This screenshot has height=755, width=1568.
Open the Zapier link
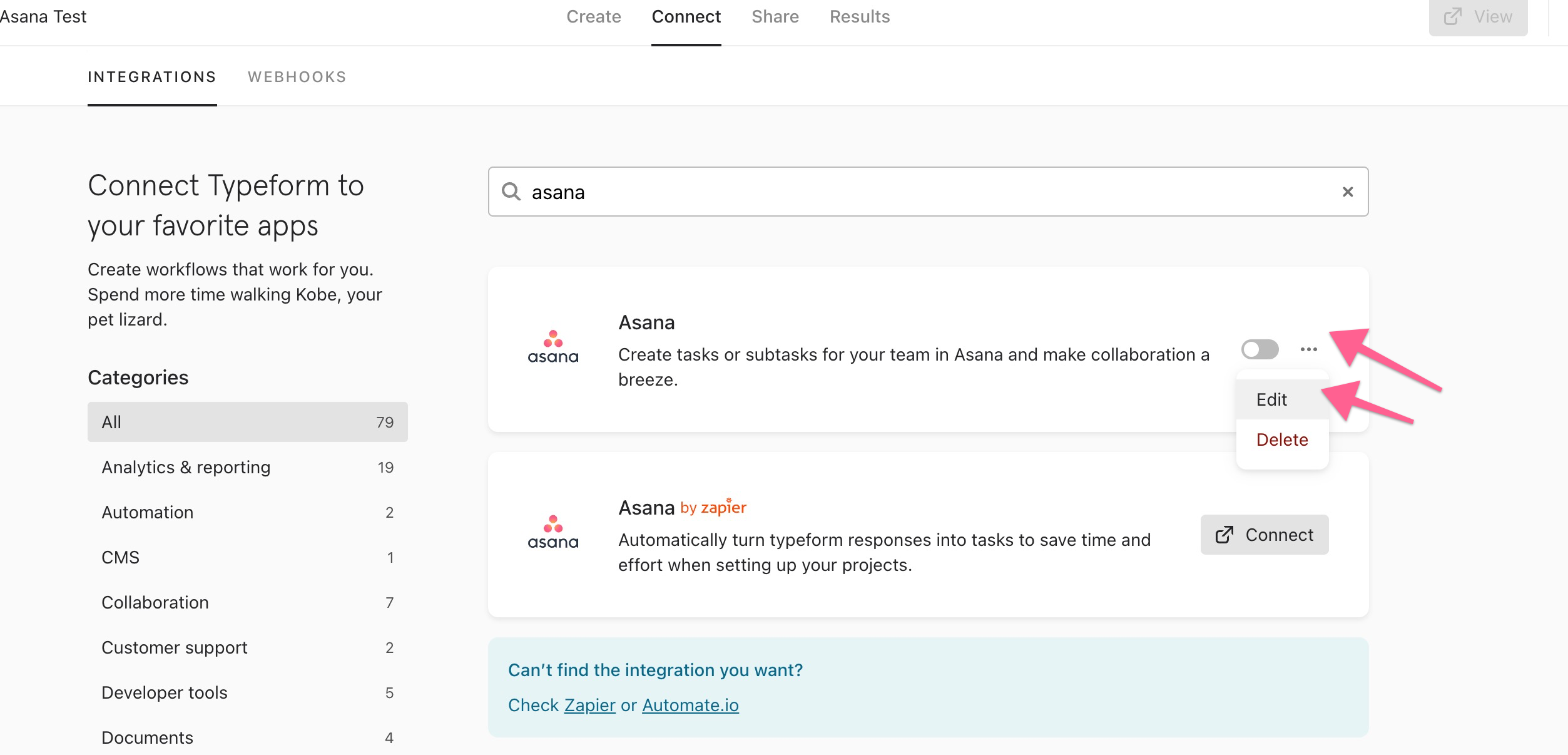click(x=589, y=705)
